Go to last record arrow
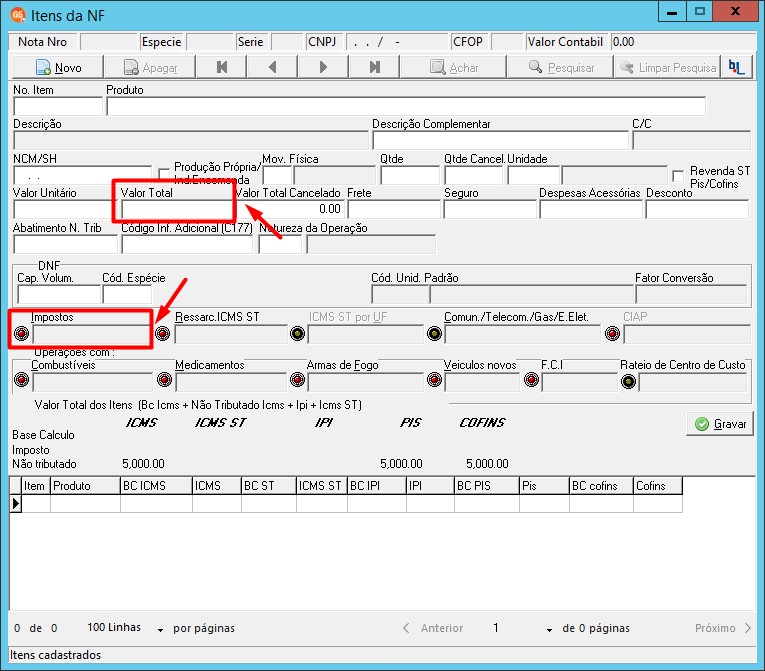The image size is (765, 671). [374, 67]
